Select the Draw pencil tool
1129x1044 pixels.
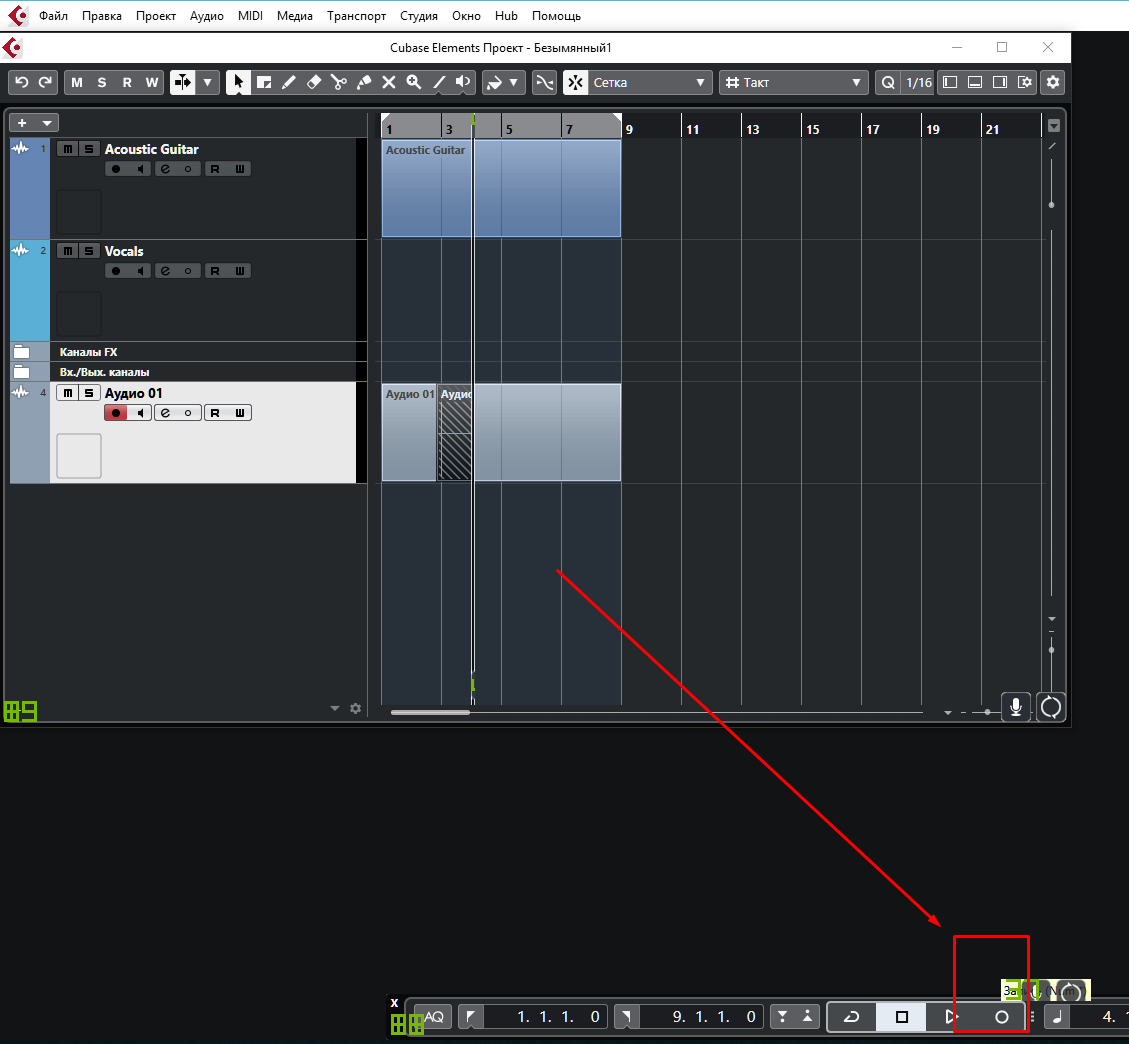(x=289, y=82)
